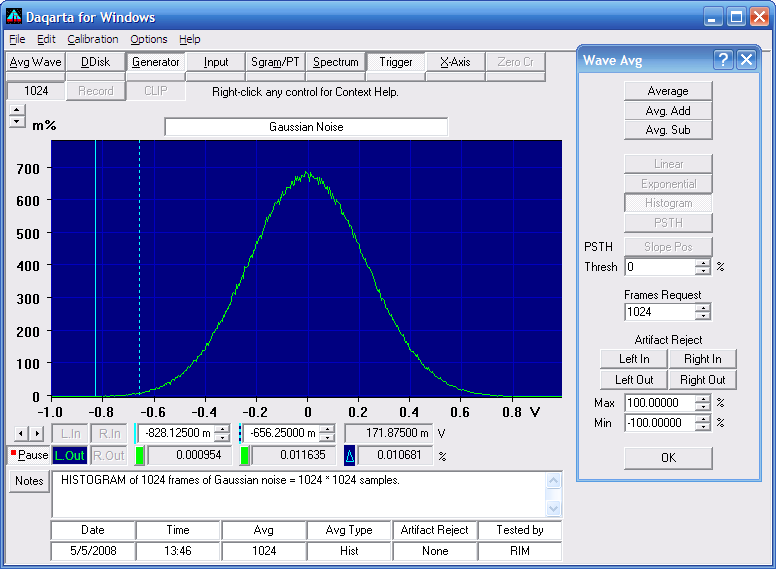This screenshot has height=569, width=776.
Task: Click the Gaussian Noise title field
Action: click(x=306, y=127)
